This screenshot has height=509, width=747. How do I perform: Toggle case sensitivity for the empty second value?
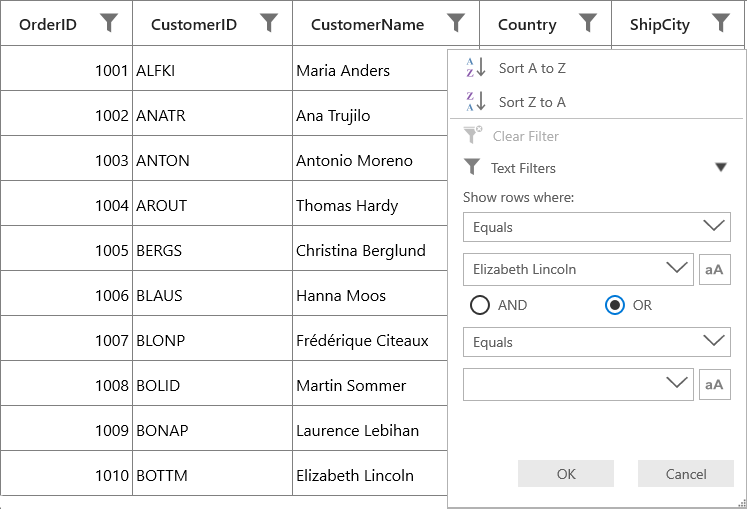click(x=715, y=384)
